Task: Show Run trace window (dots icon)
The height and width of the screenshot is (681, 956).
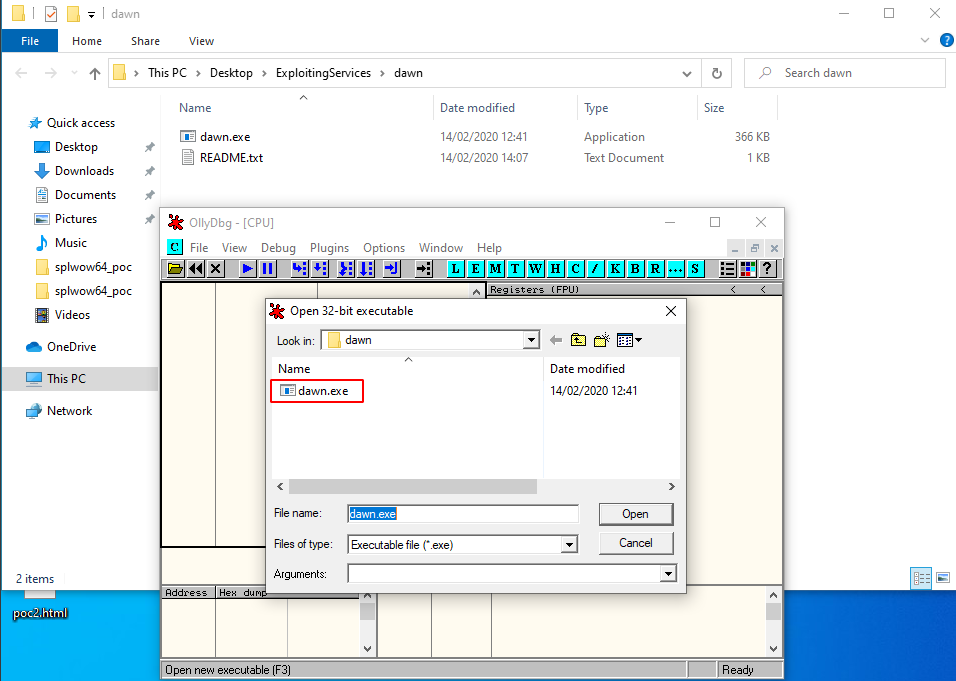Action: coord(676,268)
